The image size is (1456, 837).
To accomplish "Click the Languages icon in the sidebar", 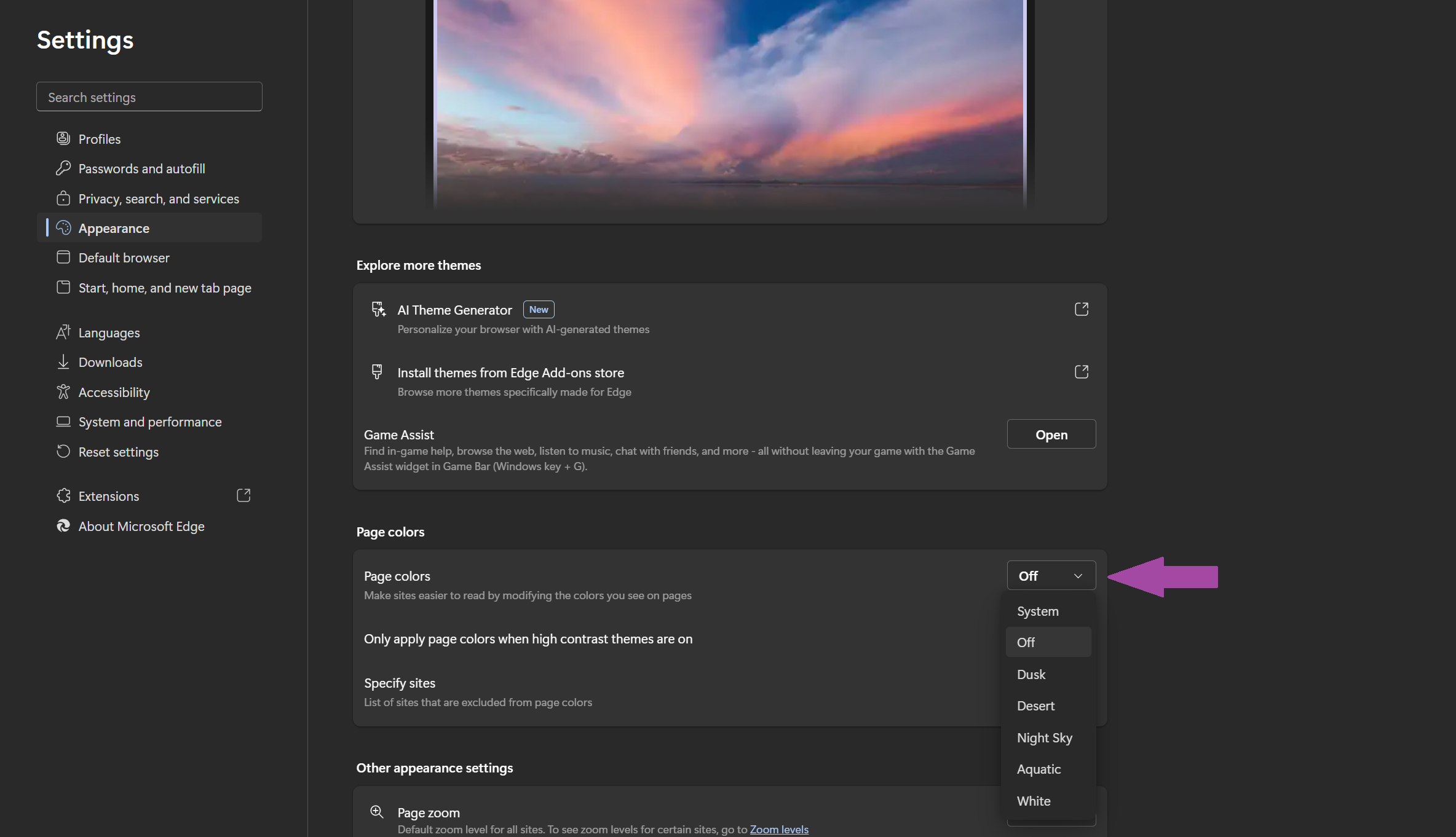I will click(x=63, y=332).
